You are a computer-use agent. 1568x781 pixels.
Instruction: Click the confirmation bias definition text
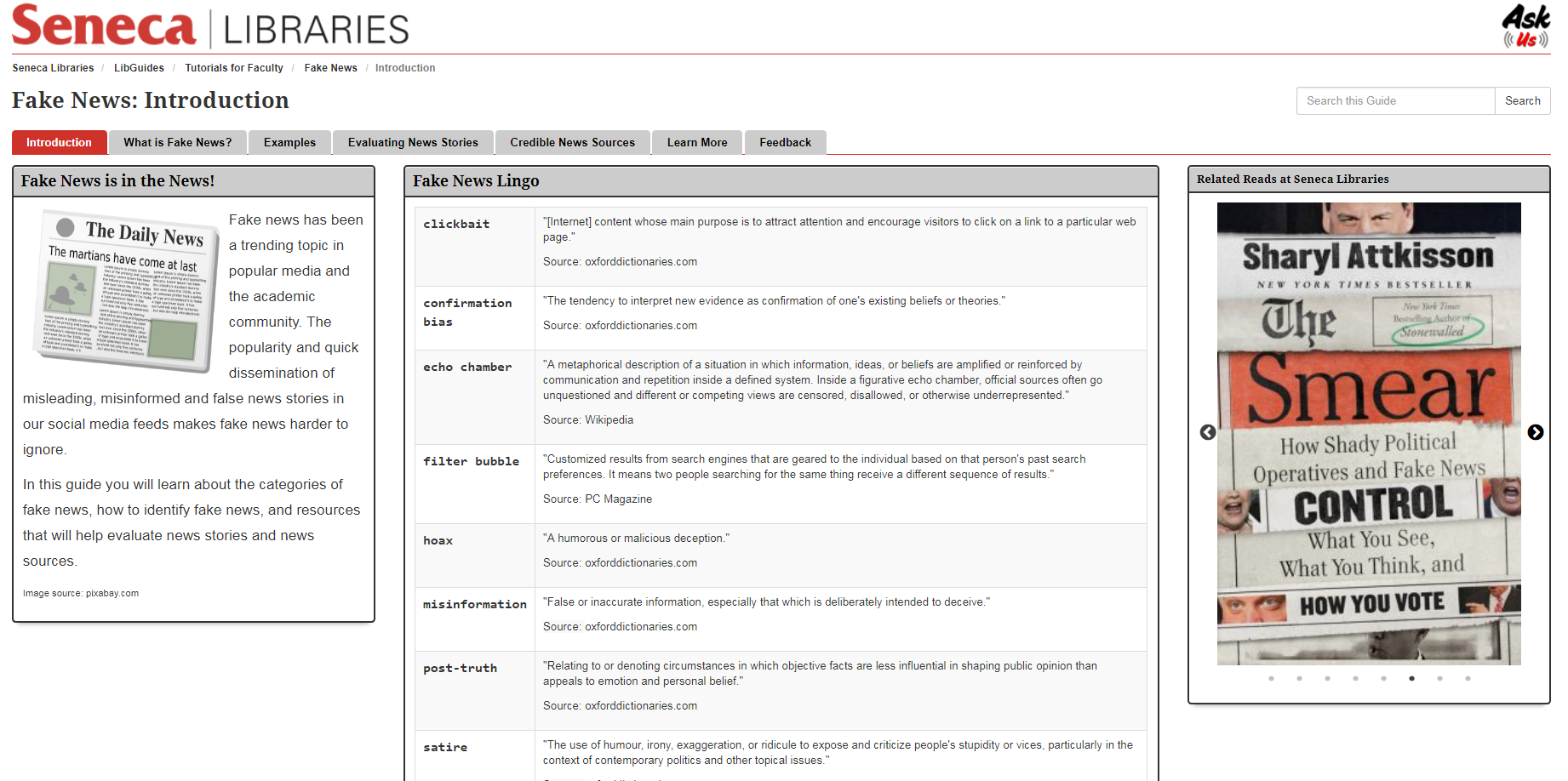(x=774, y=300)
